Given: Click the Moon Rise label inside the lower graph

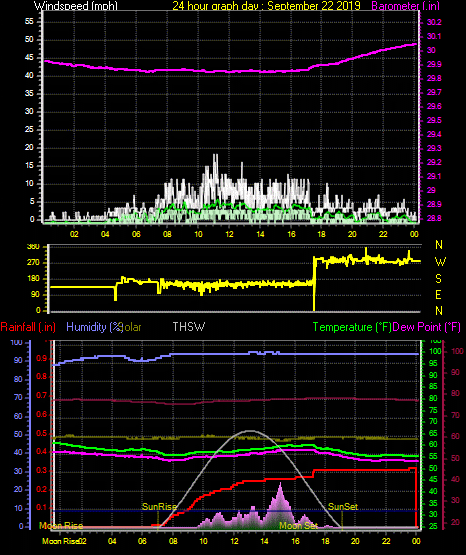Looking at the screenshot, I should (61, 526).
